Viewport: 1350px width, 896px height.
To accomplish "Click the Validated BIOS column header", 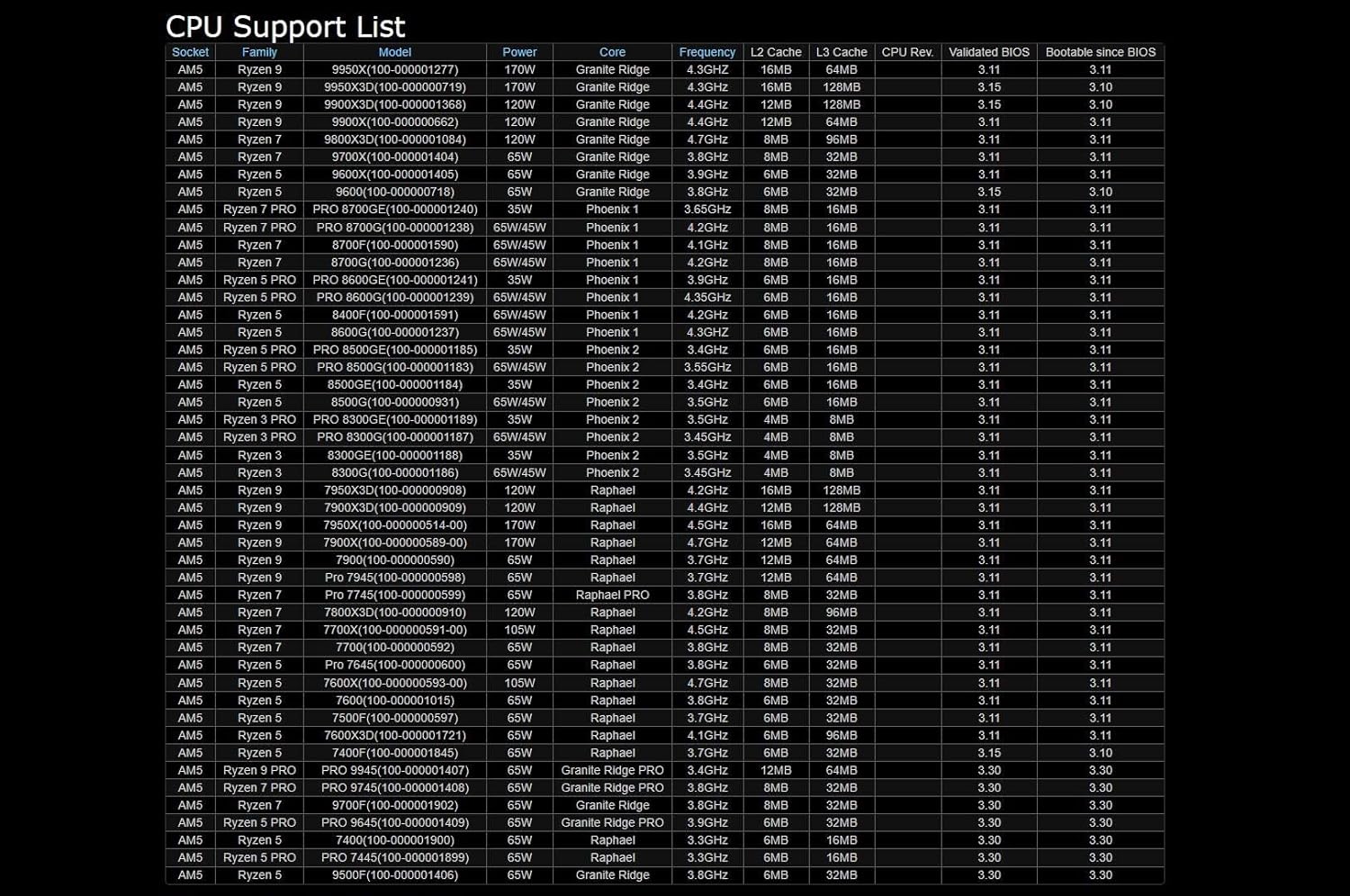I will pos(988,52).
